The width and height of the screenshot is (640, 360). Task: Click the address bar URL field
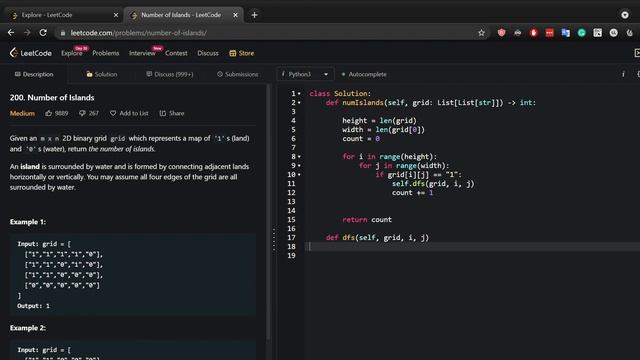(x=269, y=33)
